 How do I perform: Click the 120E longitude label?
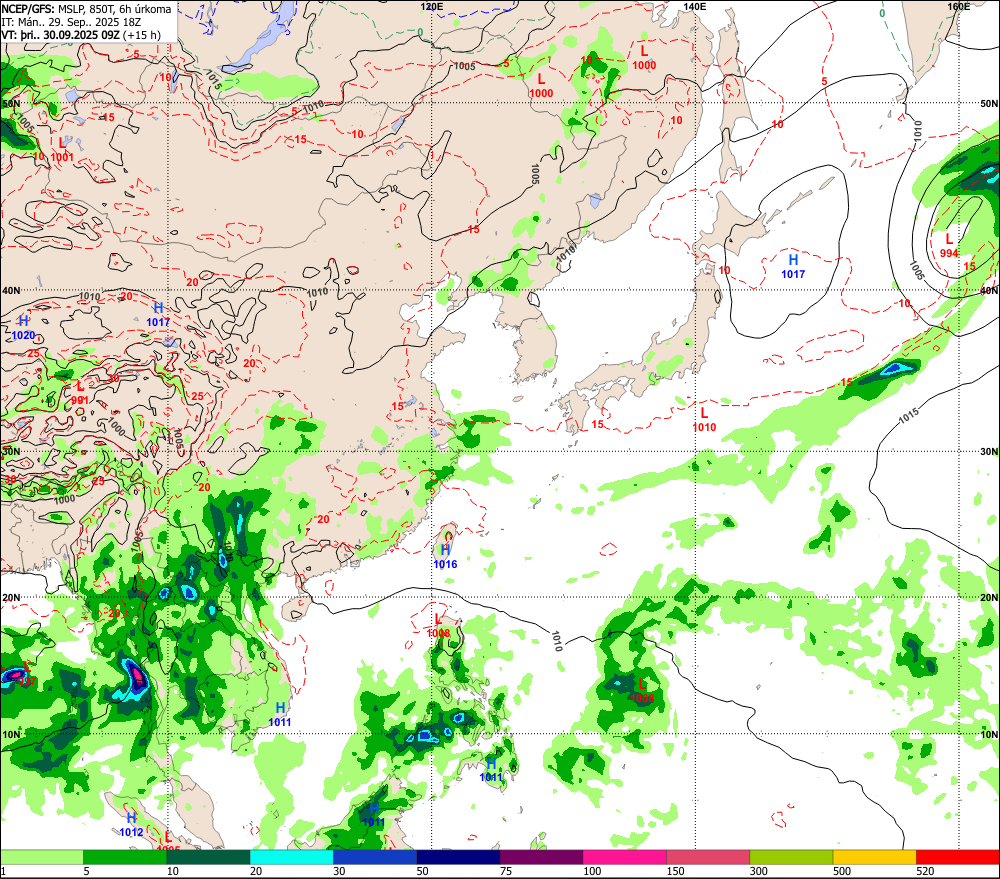point(432,6)
